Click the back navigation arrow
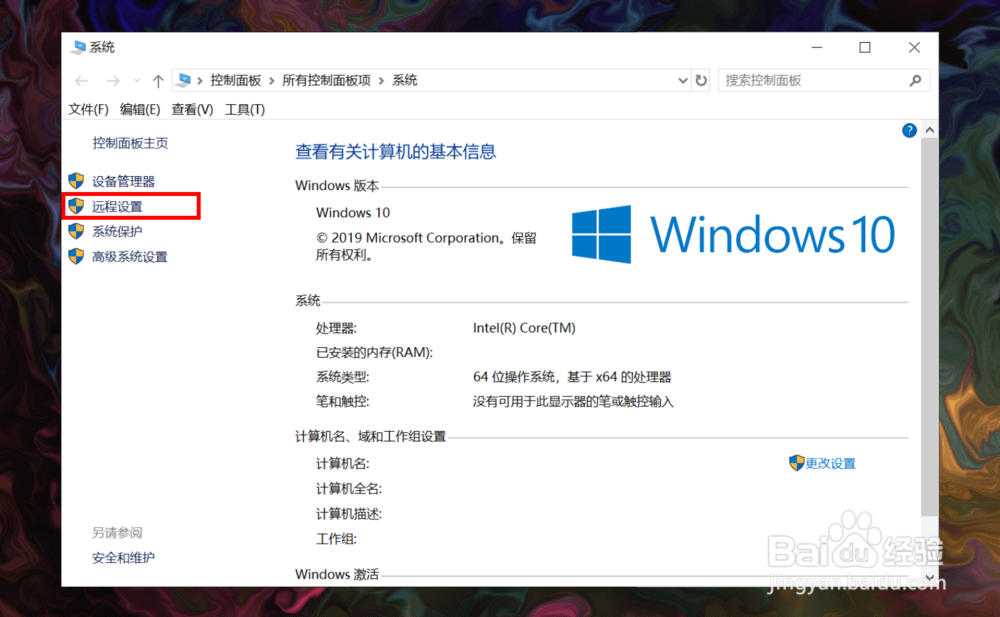This screenshot has width=1000, height=617. (81, 81)
